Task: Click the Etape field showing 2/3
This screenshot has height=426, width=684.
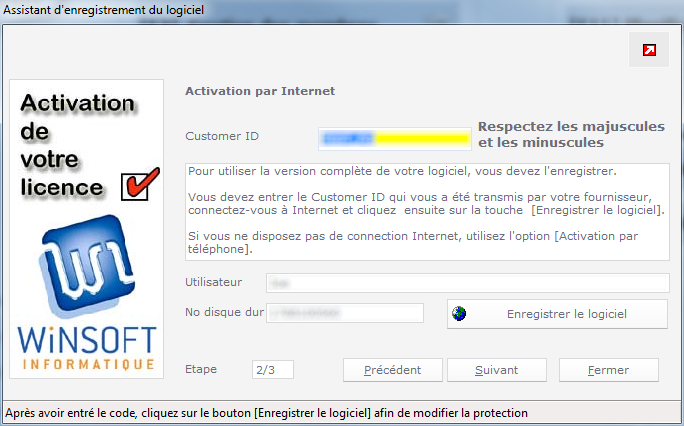Action: coord(273,370)
